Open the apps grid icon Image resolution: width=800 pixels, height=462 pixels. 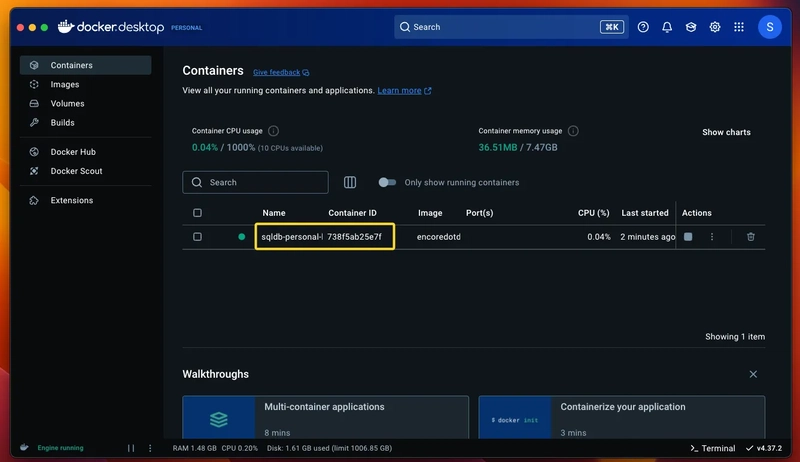(x=739, y=27)
